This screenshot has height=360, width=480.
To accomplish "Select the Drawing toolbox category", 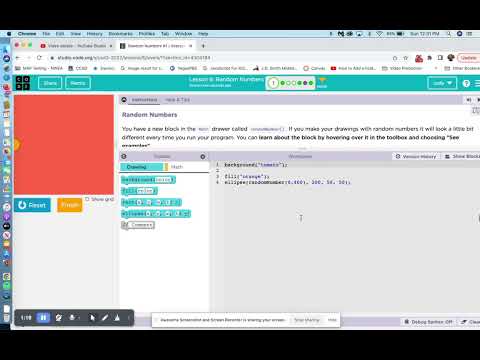I will (142, 167).
